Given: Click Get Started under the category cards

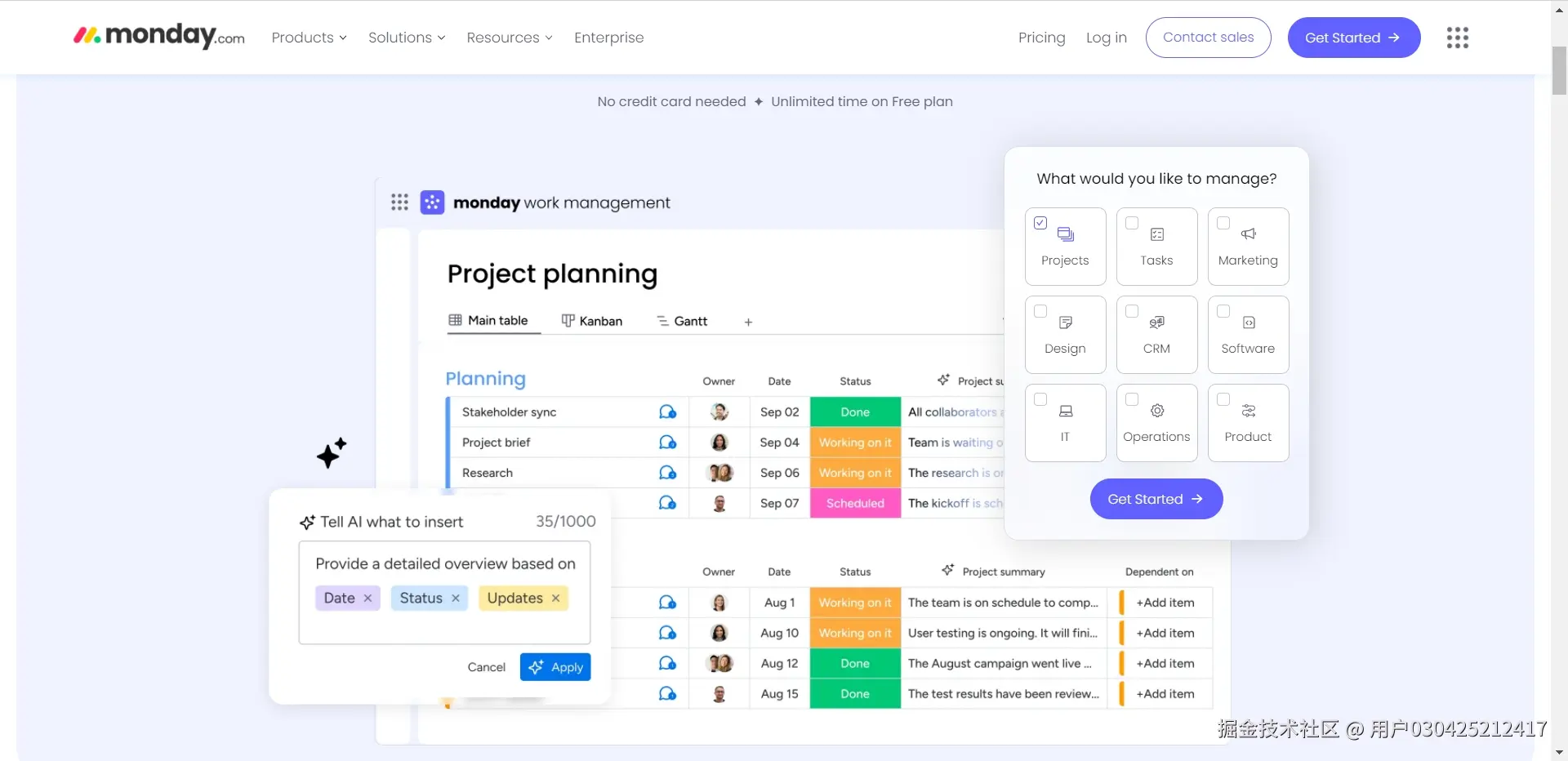Looking at the screenshot, I should (x=1156, y=499).
